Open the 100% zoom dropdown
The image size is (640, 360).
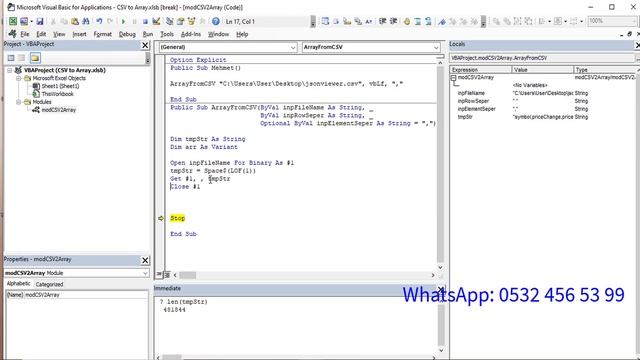coord(634,21)
